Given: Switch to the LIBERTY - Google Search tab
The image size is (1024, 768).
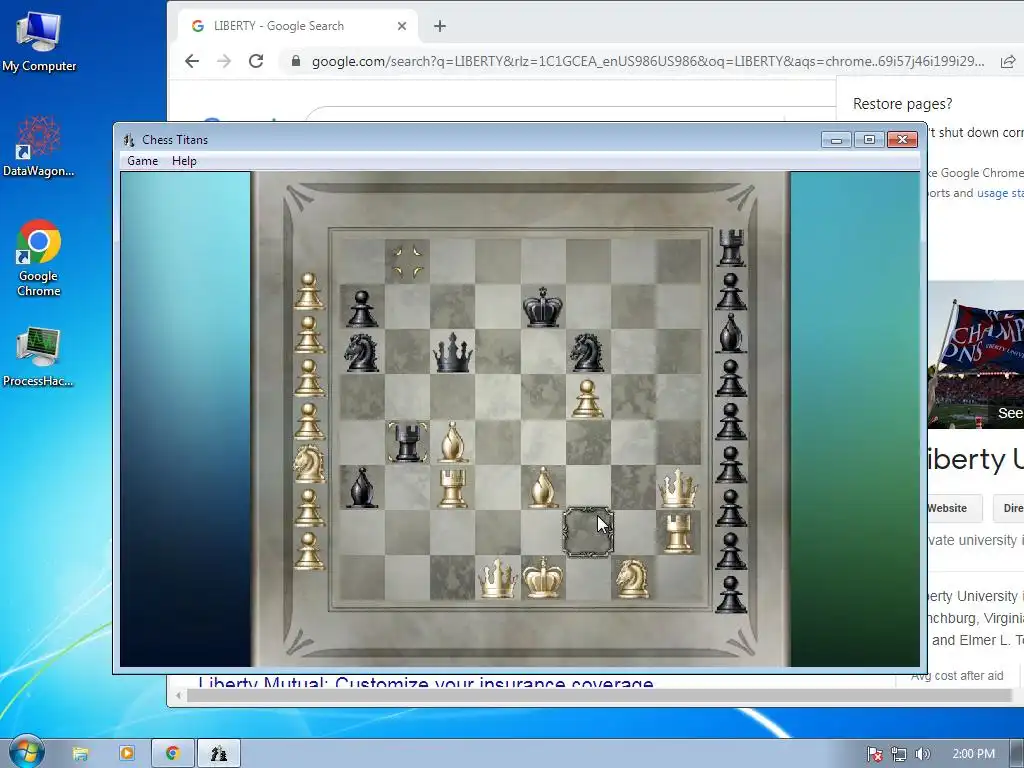Looking at the screenshot, I should tap(297, 26).
